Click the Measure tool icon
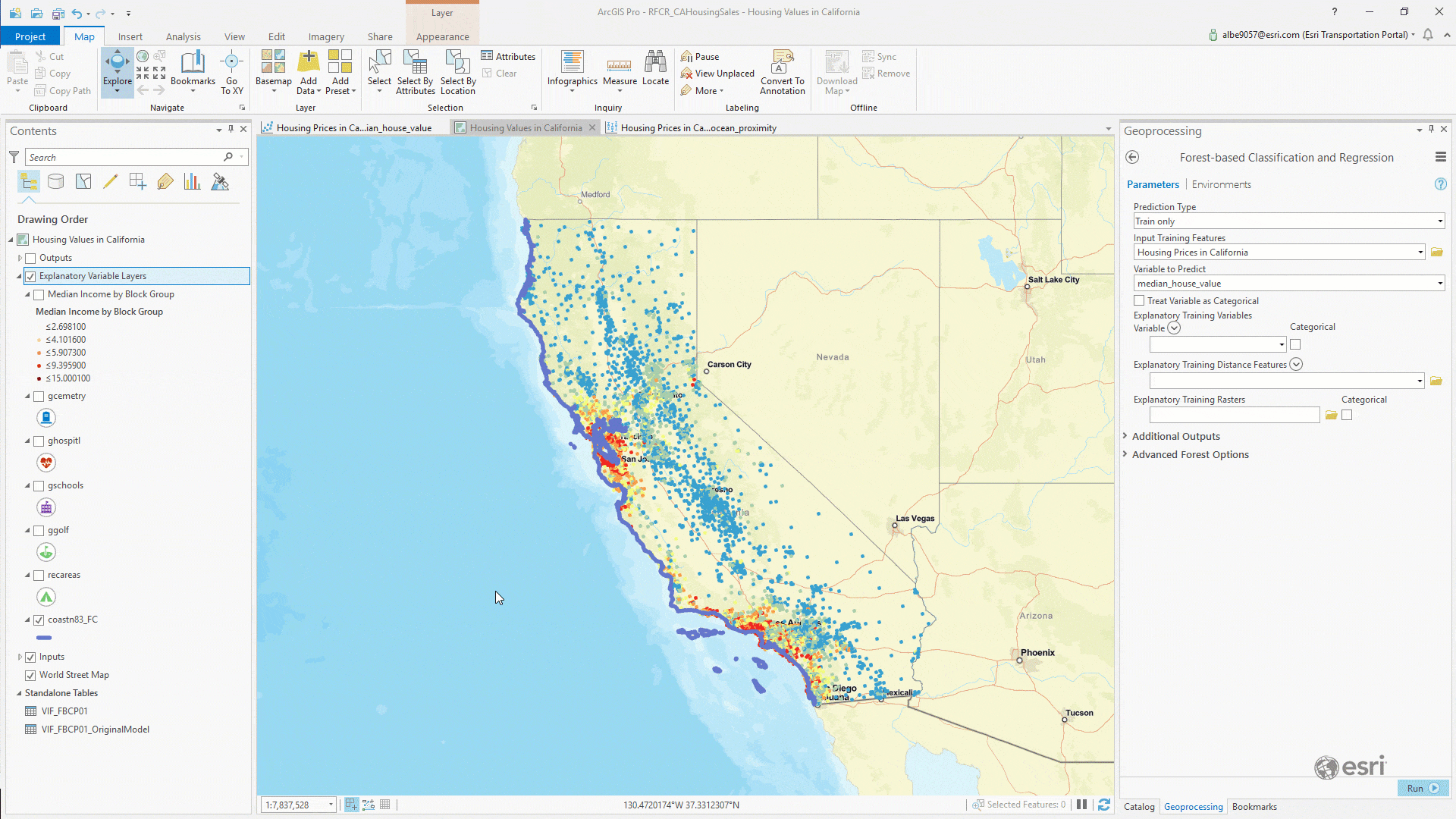This screenshot has height=819, width=1456. [x=620, y=65]
